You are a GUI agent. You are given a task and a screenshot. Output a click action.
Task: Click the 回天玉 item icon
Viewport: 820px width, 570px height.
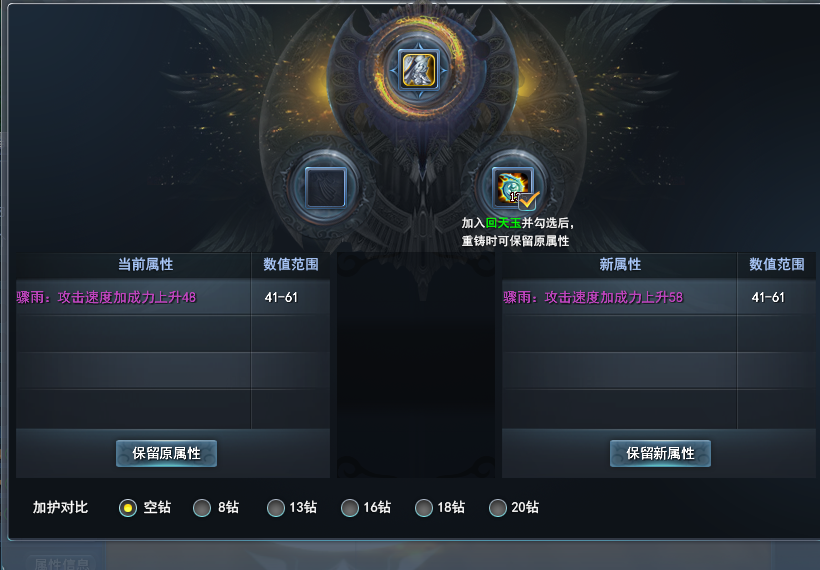pyautogui.click(x=512, y=187)
